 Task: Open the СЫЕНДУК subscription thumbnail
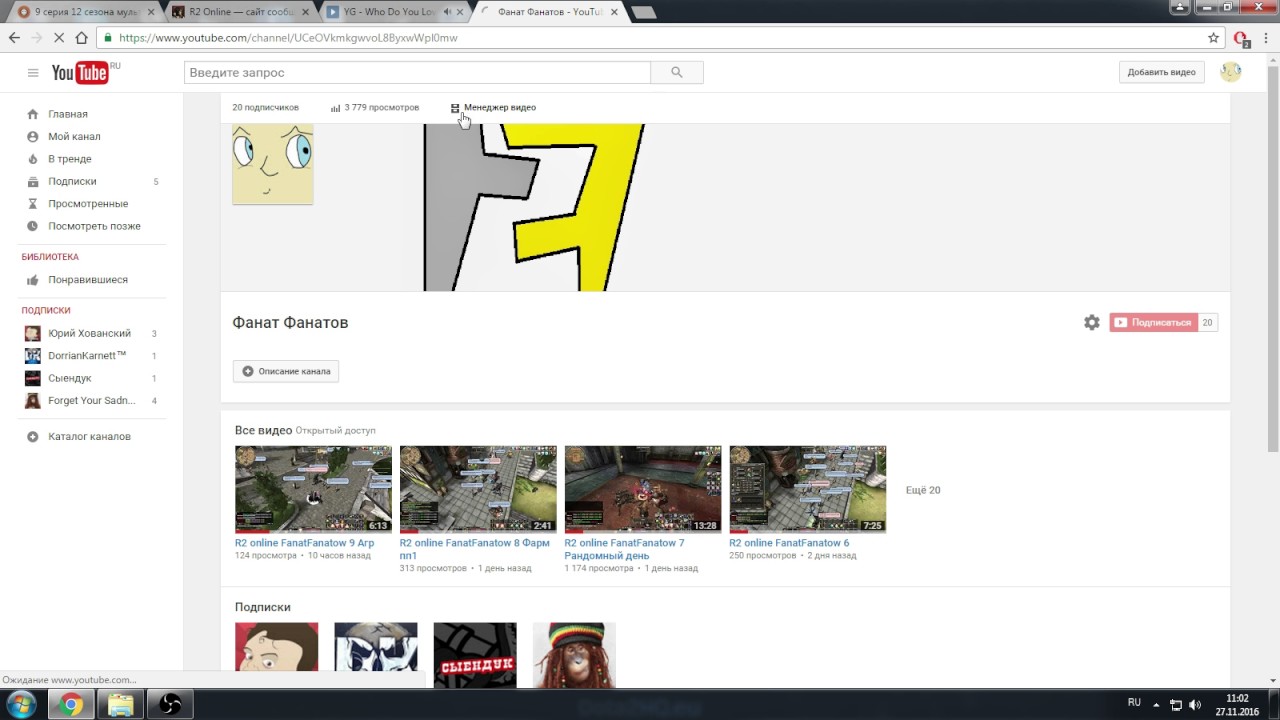click(475, 655)
